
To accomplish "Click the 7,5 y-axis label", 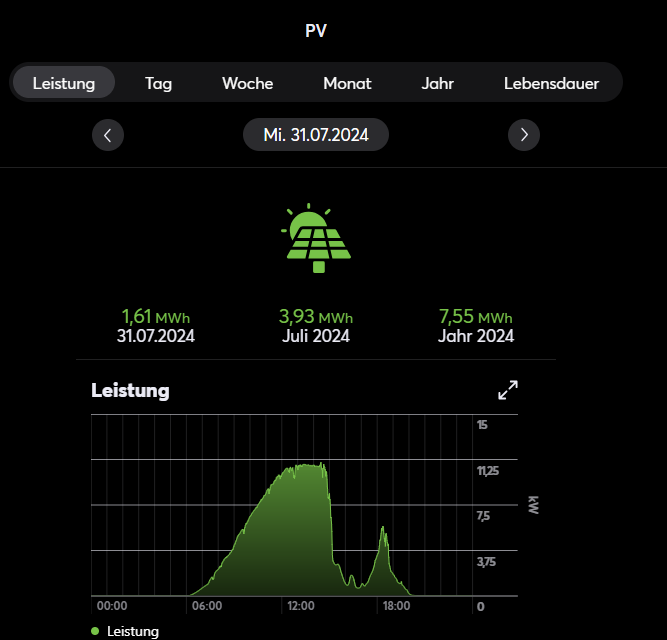I will click(483, 516).
